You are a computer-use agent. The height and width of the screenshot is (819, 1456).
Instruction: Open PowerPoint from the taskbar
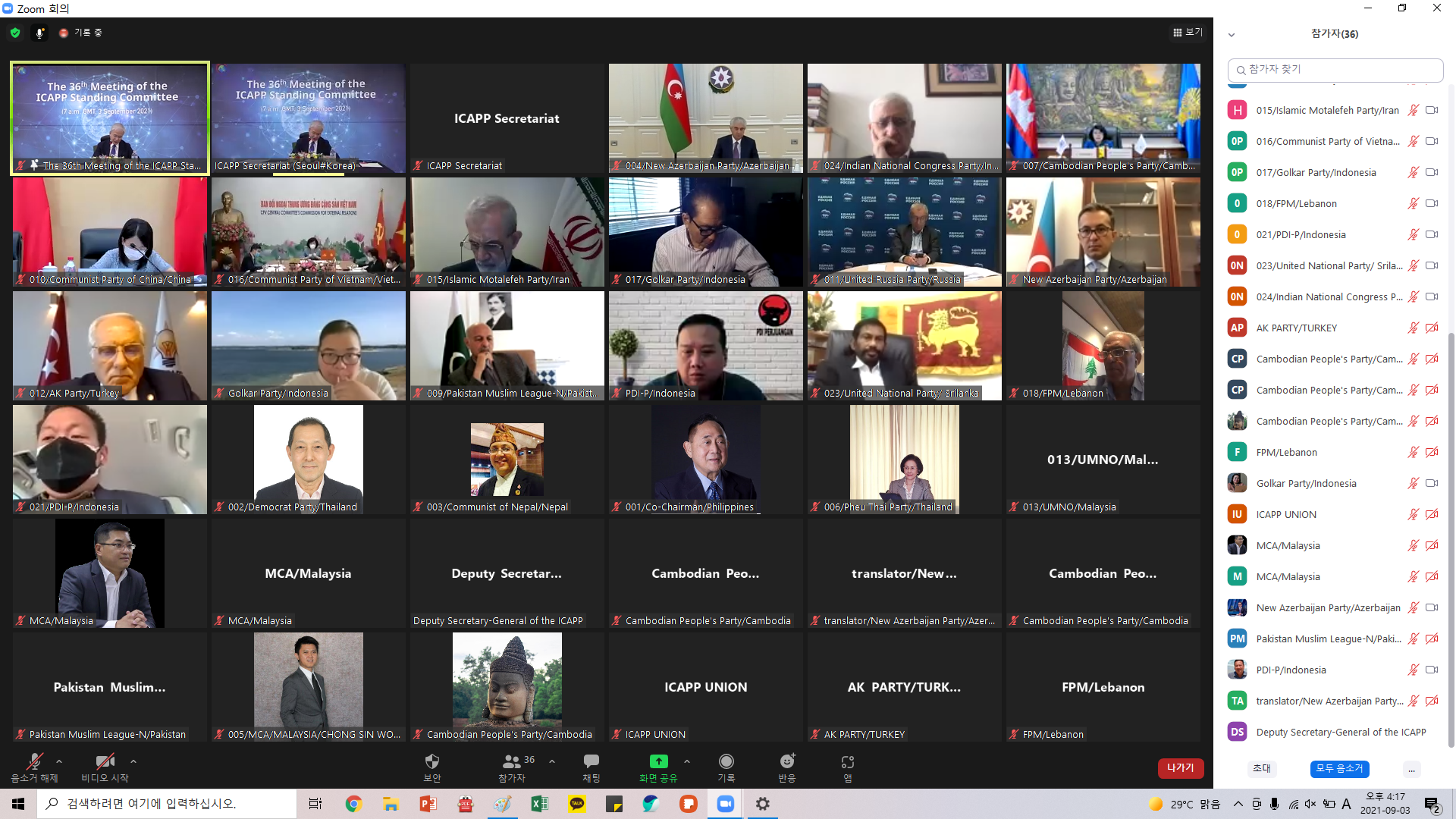click(x=428, y=804)
